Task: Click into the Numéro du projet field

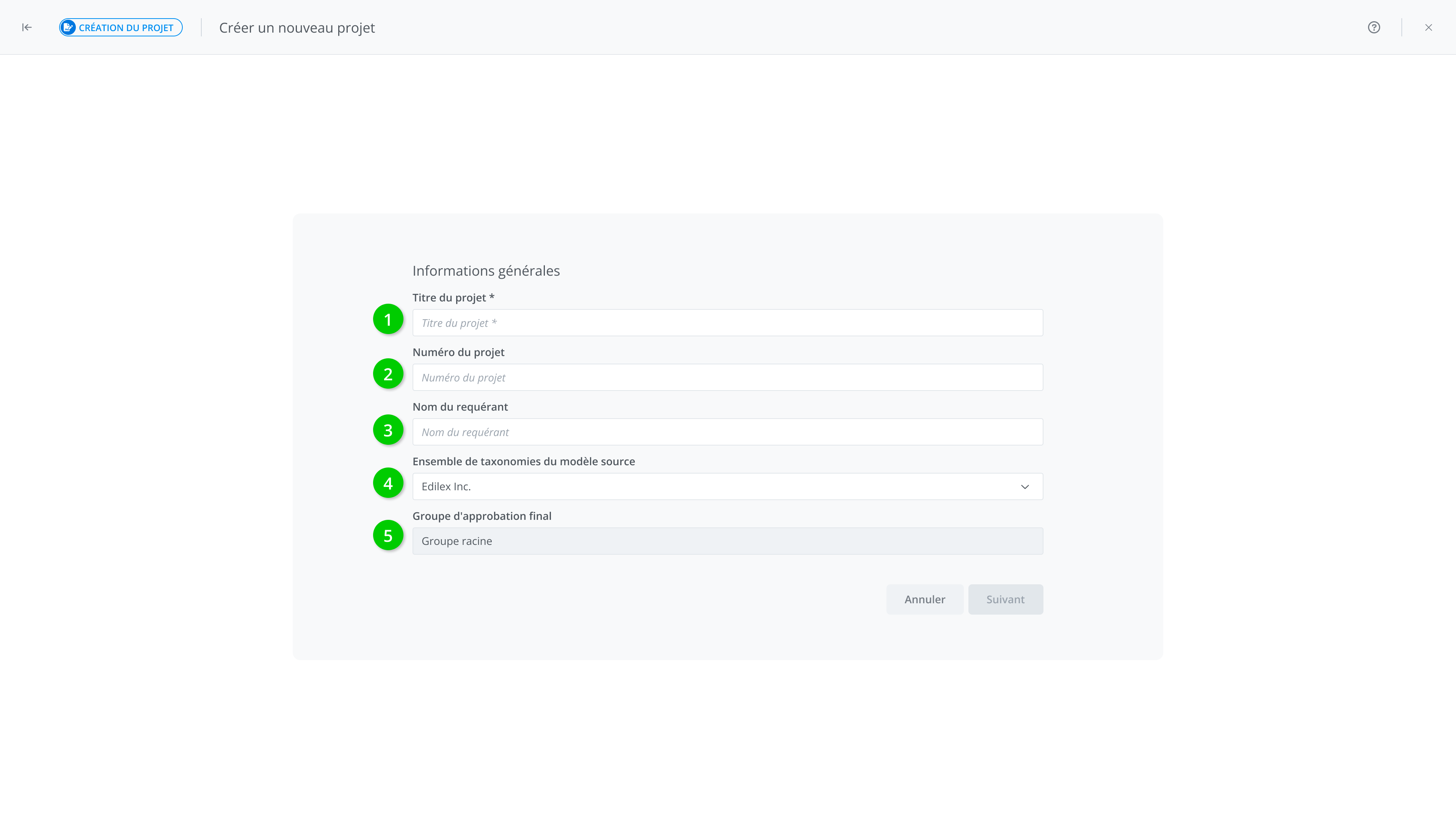Action: [728, 377]
